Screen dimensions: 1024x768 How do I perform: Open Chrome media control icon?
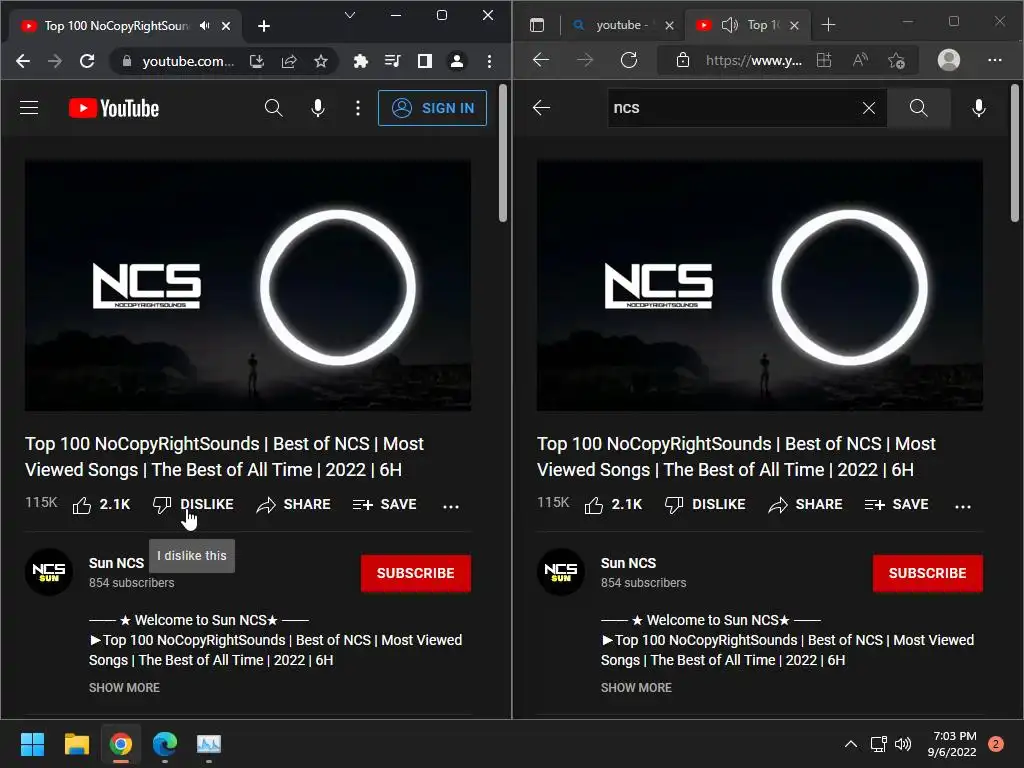392,61
